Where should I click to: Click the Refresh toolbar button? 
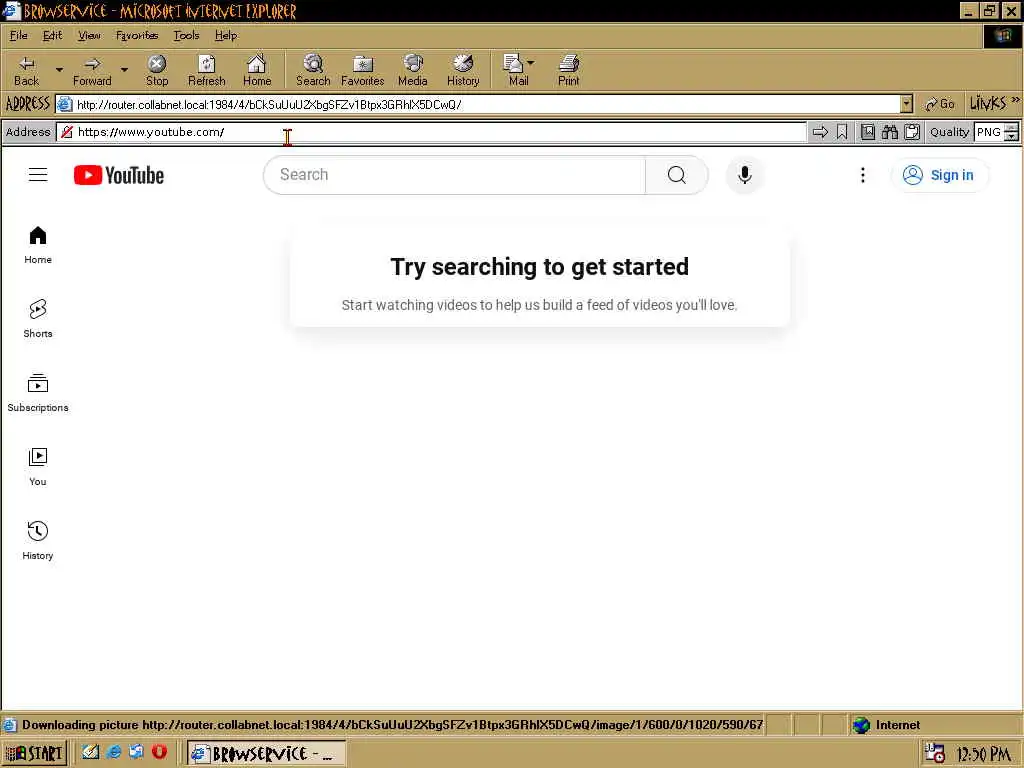(206, 71)
